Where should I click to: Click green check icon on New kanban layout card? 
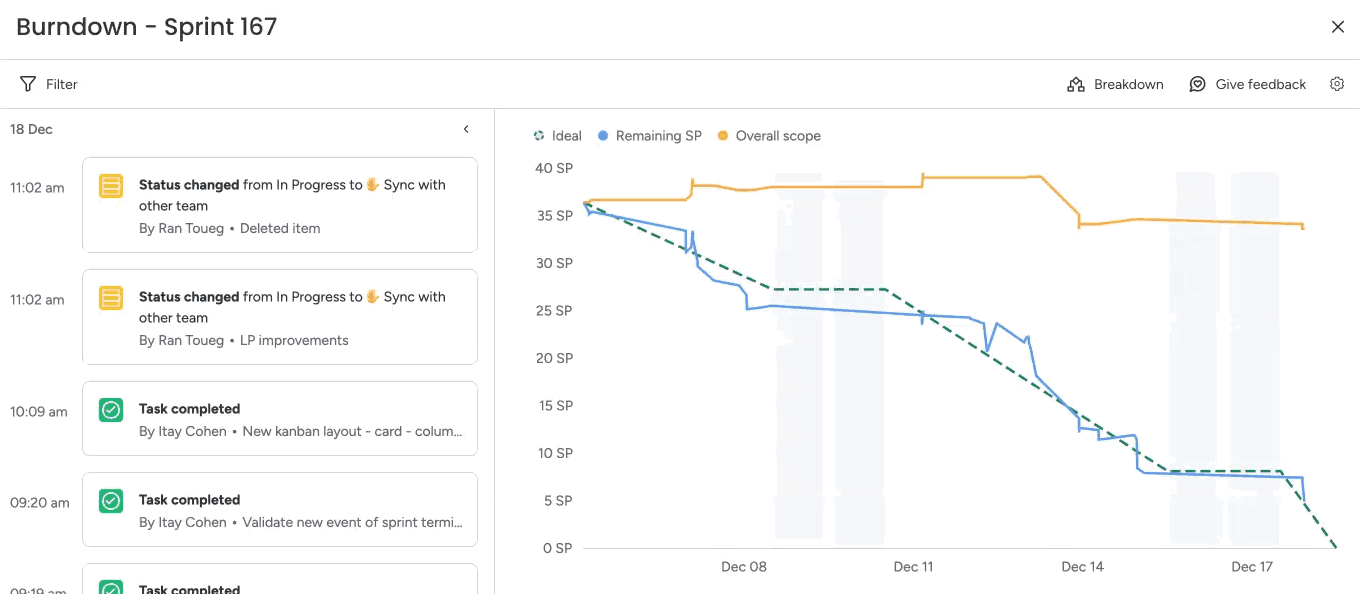click(111, 409)
